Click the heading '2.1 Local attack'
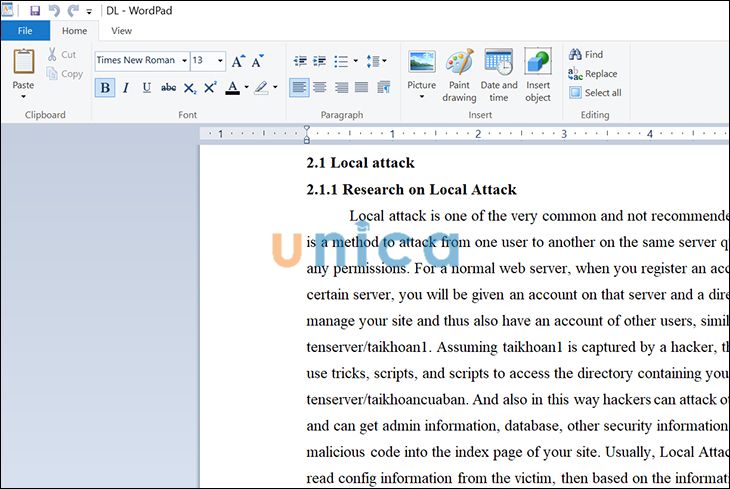The image size is (730, 489). pyautogui.click(x=360, y=163)
